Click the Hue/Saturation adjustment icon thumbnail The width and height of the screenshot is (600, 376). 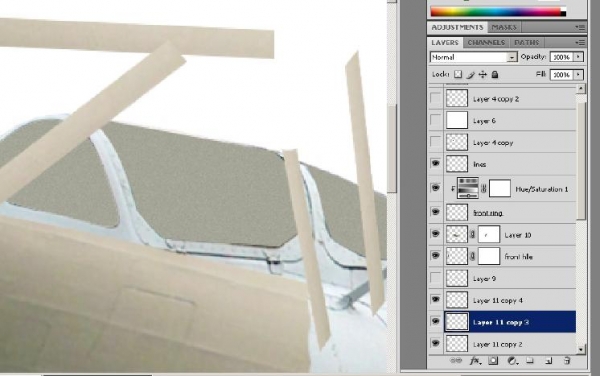(x=468, y=188)
